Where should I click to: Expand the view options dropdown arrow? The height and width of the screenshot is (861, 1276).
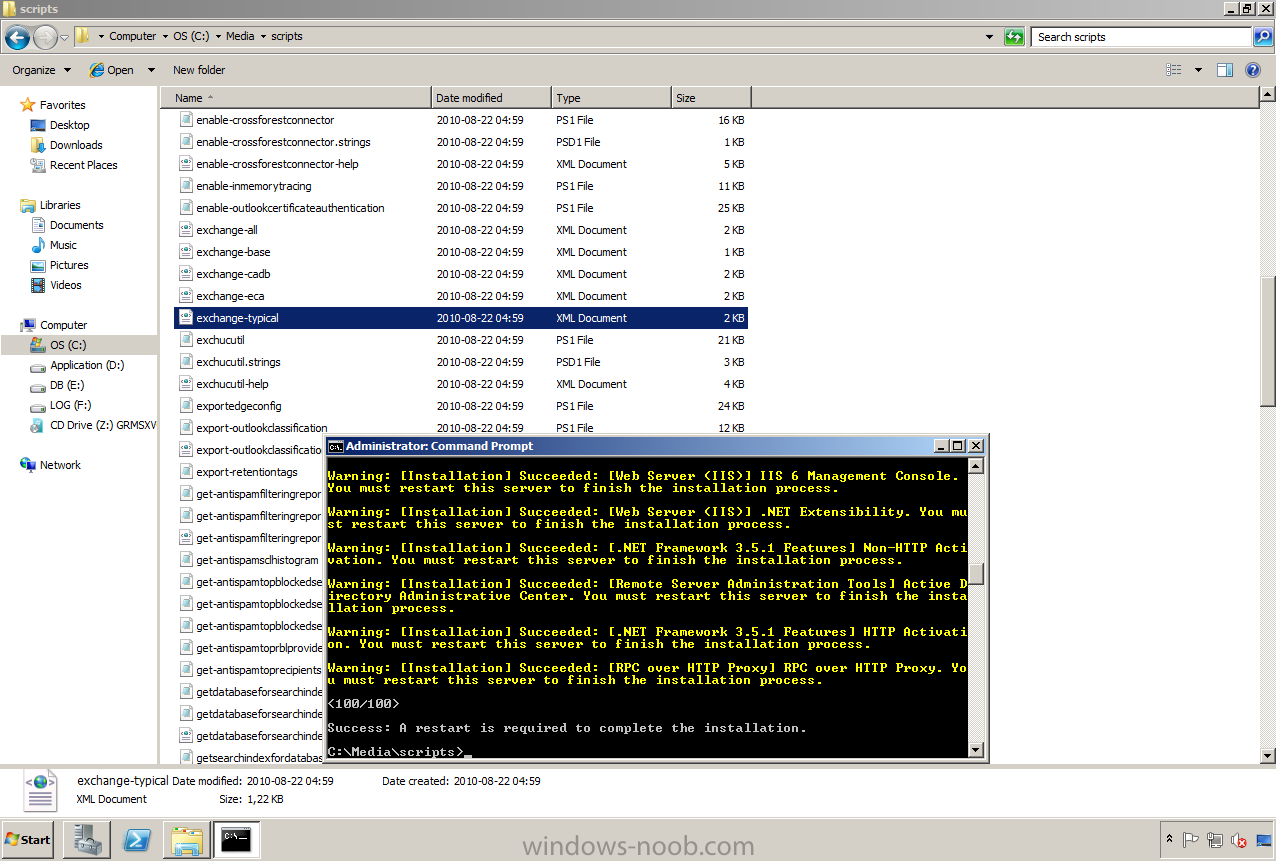pyautogui.click(x=1198, y=70)
